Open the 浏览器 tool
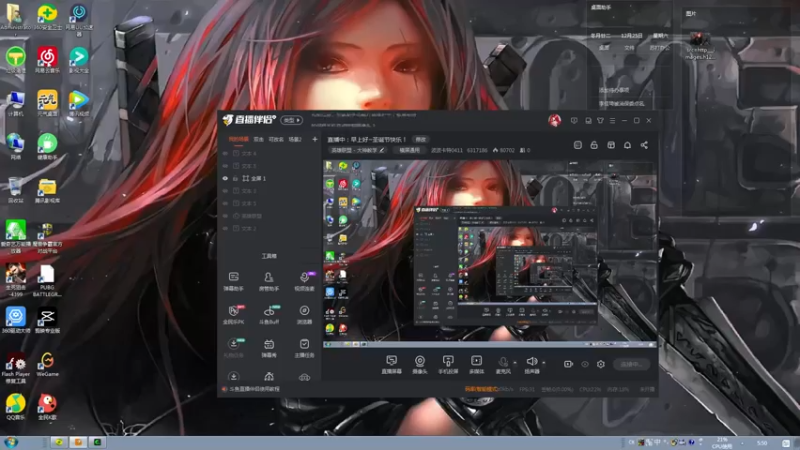This screenshot has width=800, height=450. [304, 314]
